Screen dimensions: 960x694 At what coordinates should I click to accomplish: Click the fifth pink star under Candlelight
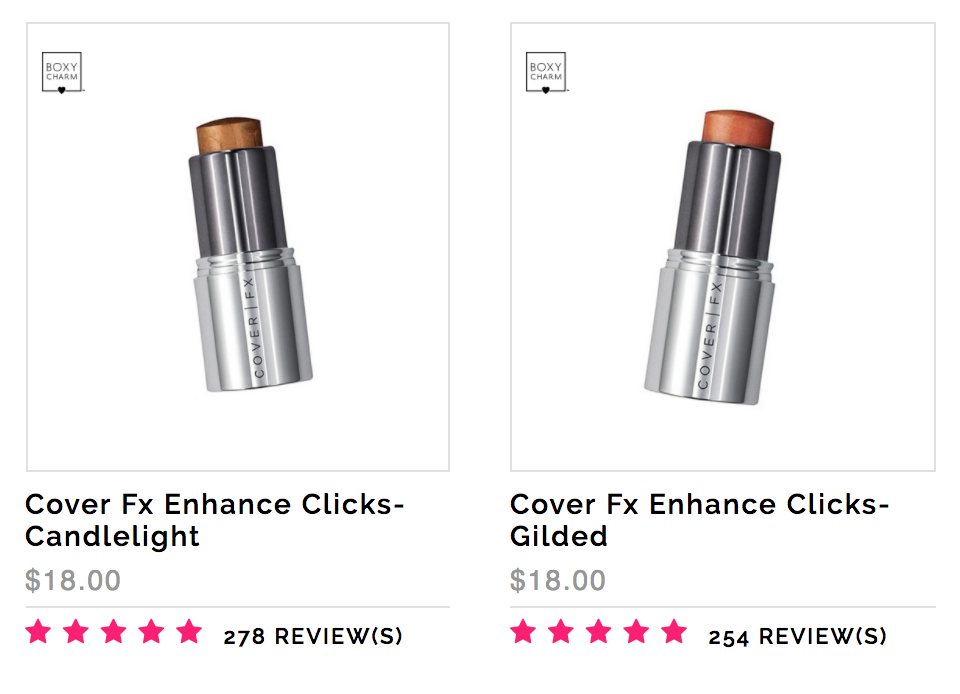pyautogui.click(x=189, y=632)
